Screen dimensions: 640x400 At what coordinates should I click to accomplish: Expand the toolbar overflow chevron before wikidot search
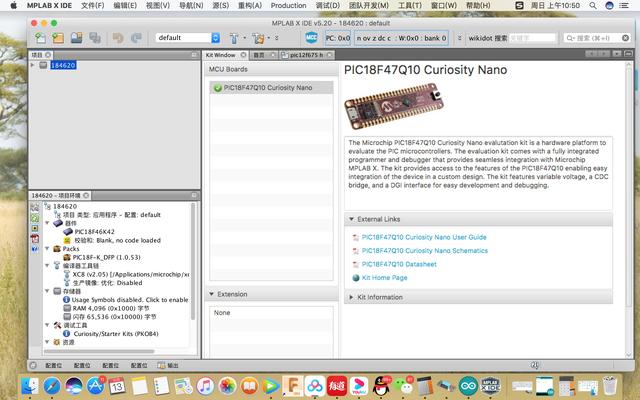coord(459,38)
